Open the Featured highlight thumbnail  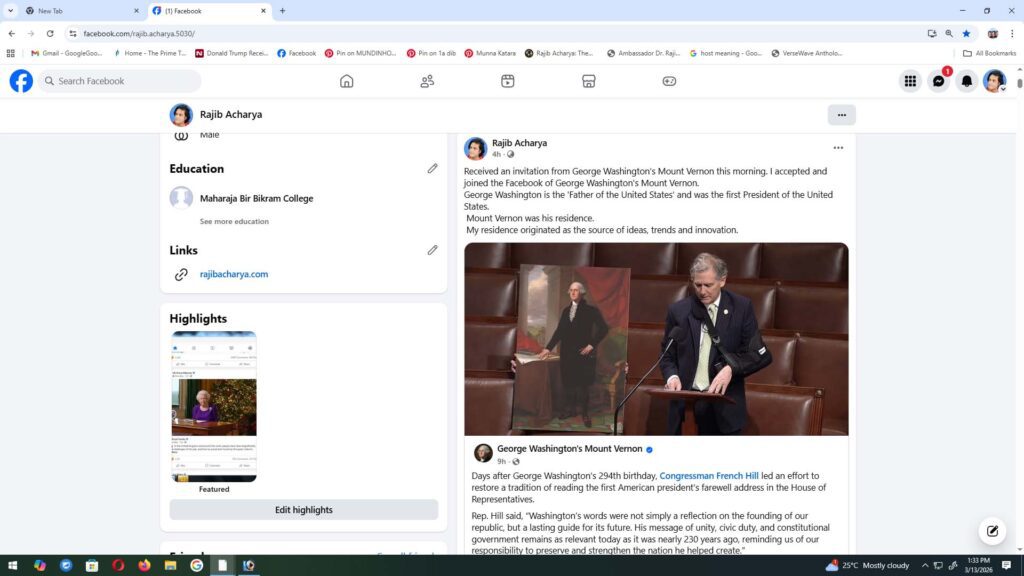click(x=214, y=407)
